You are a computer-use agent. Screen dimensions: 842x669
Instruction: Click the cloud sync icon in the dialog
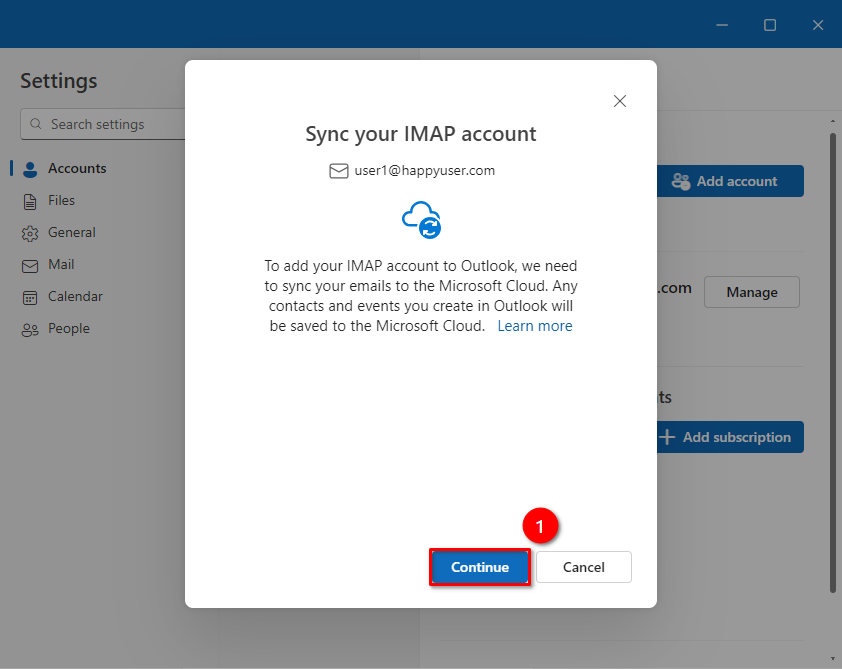[422, 220]
